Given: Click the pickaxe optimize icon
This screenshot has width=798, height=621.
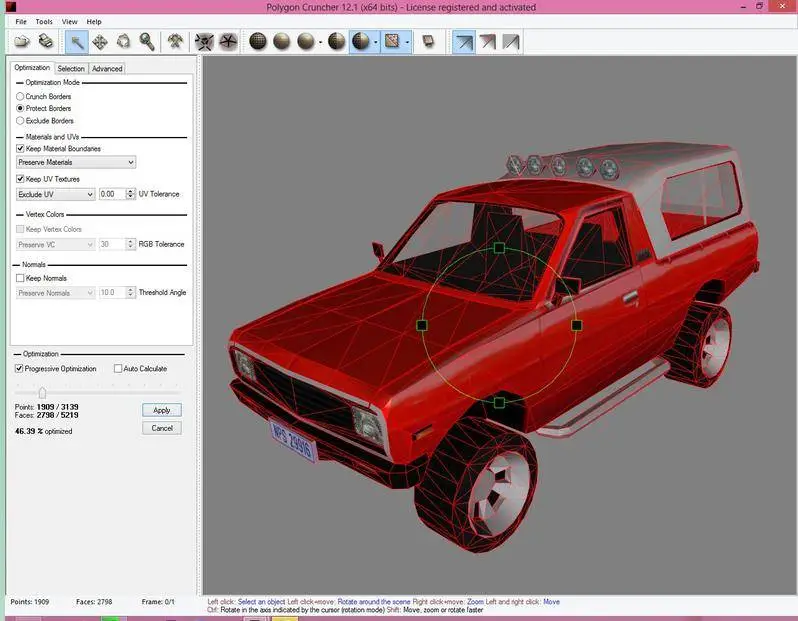Looking at the screenshot, I should [x=175, y=42].
